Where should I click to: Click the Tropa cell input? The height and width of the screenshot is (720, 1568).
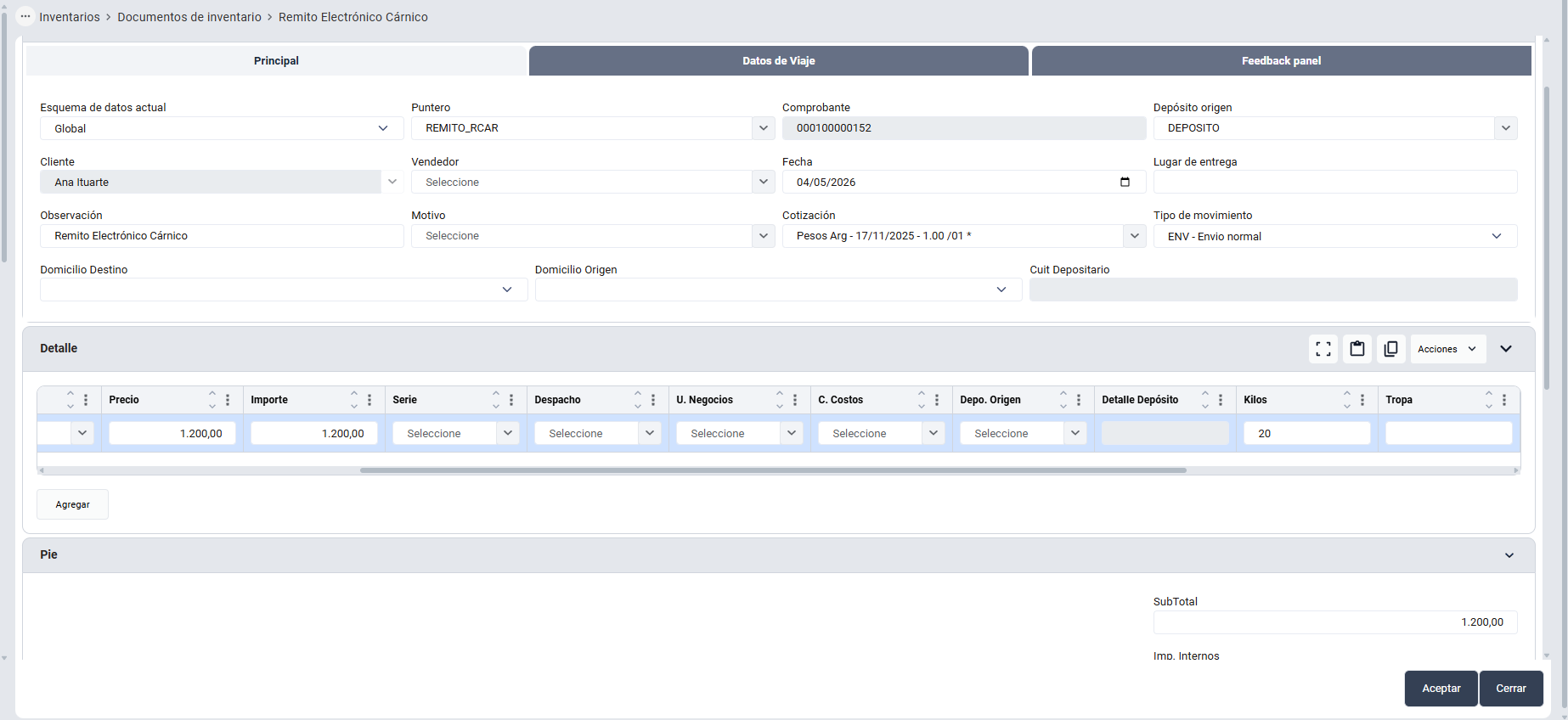pyautogui.click(x=1449, y=433)
